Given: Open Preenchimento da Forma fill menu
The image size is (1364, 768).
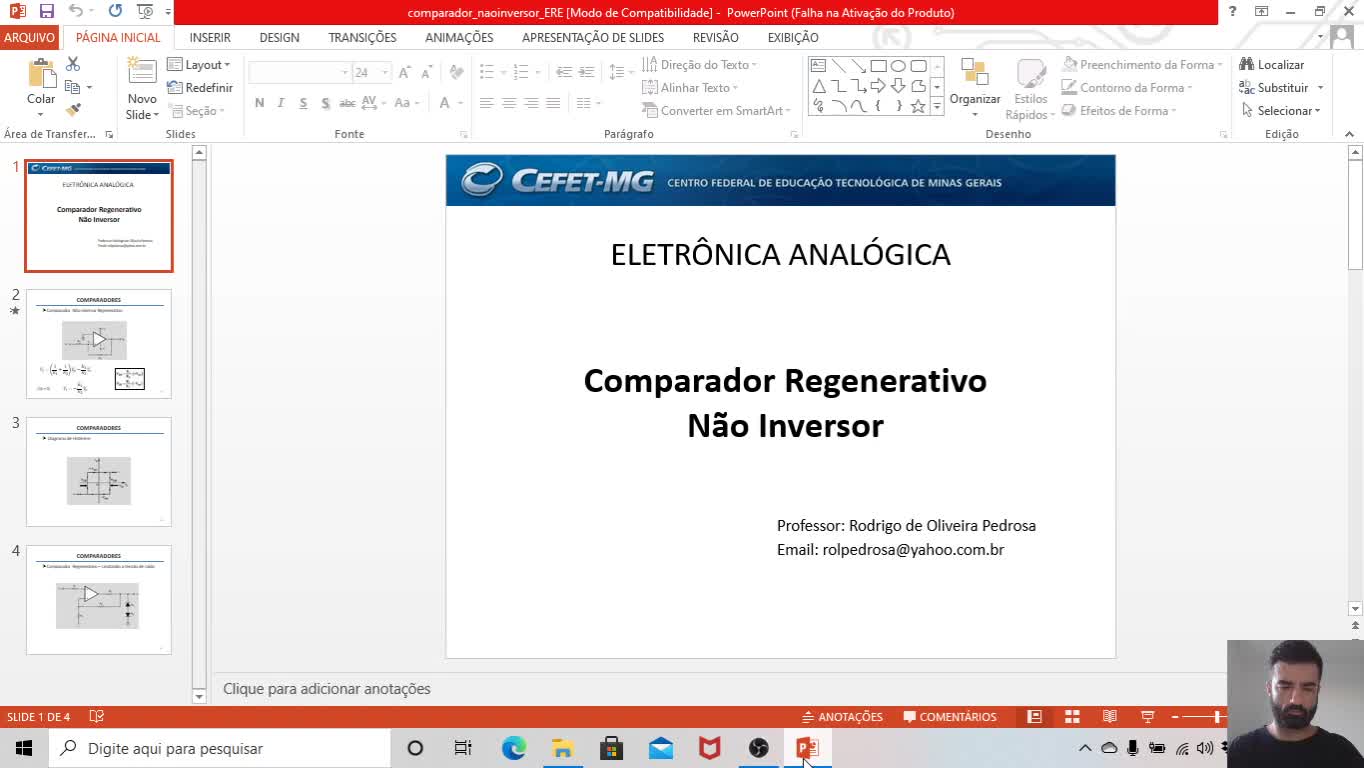Looking at the screenshot, I should (1144, 65).
